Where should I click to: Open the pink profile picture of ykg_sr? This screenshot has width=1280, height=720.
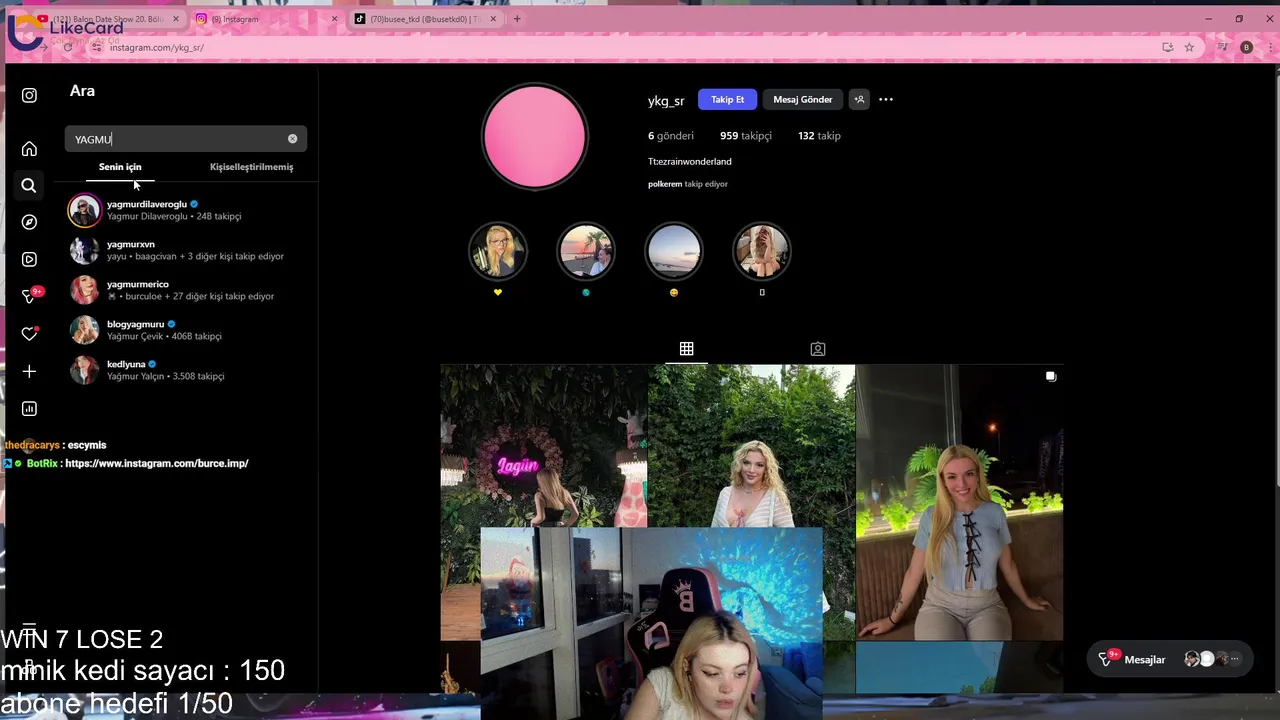pyautogui.click(x=535, y=137)
